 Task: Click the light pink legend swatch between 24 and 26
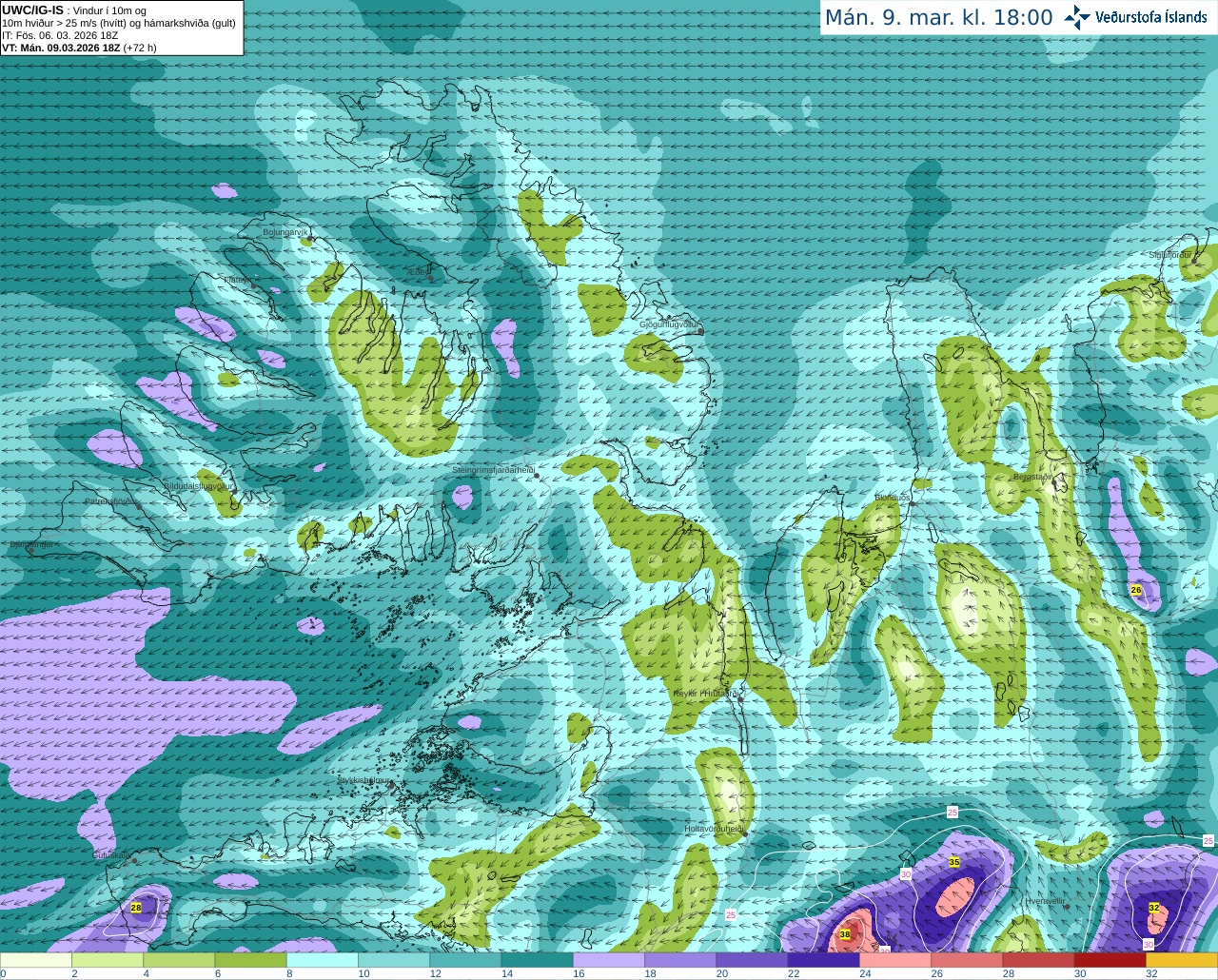(x=894, y=960)
